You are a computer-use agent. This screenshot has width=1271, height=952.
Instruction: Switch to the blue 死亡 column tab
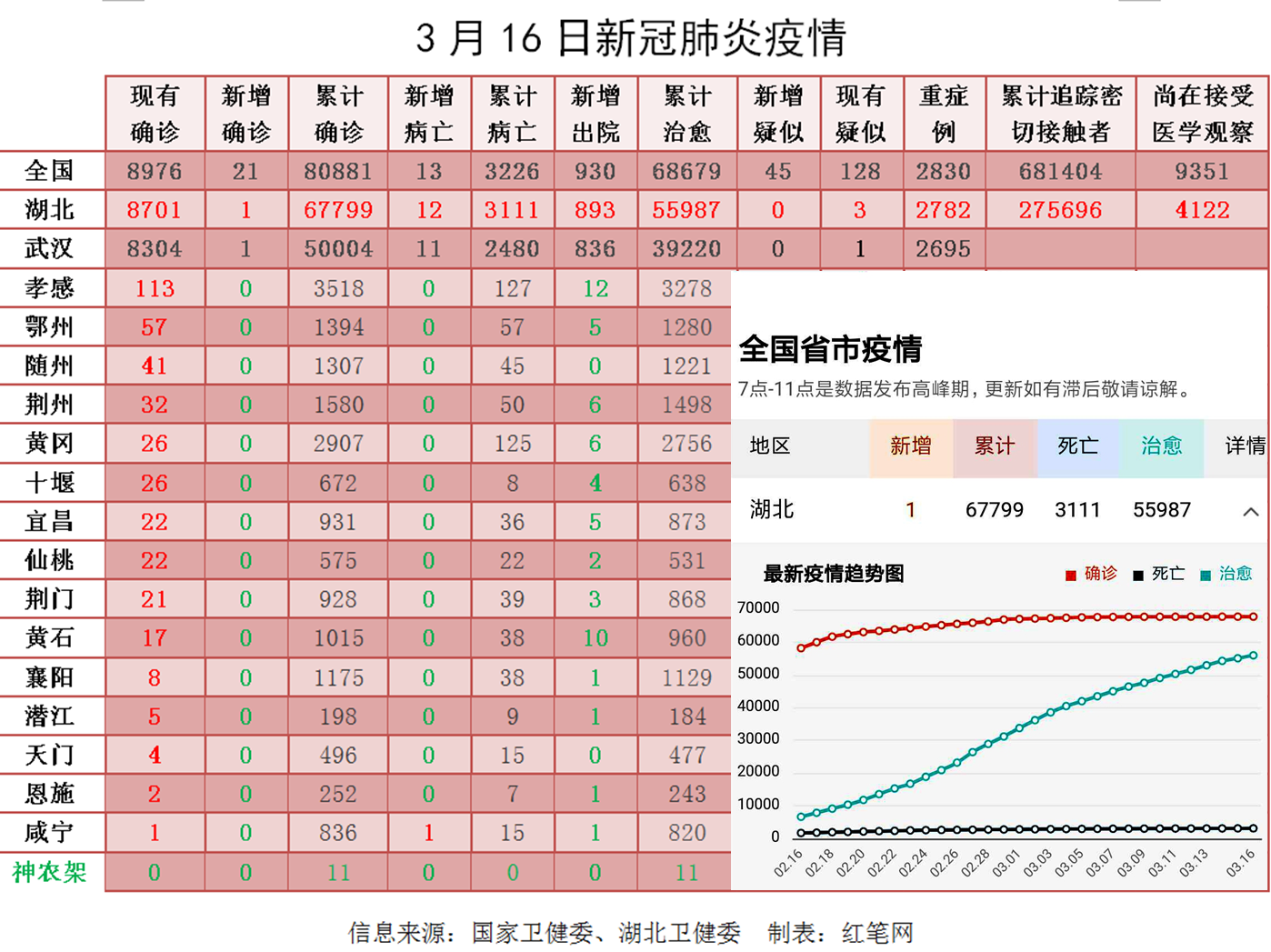(x=1077, y=446)
